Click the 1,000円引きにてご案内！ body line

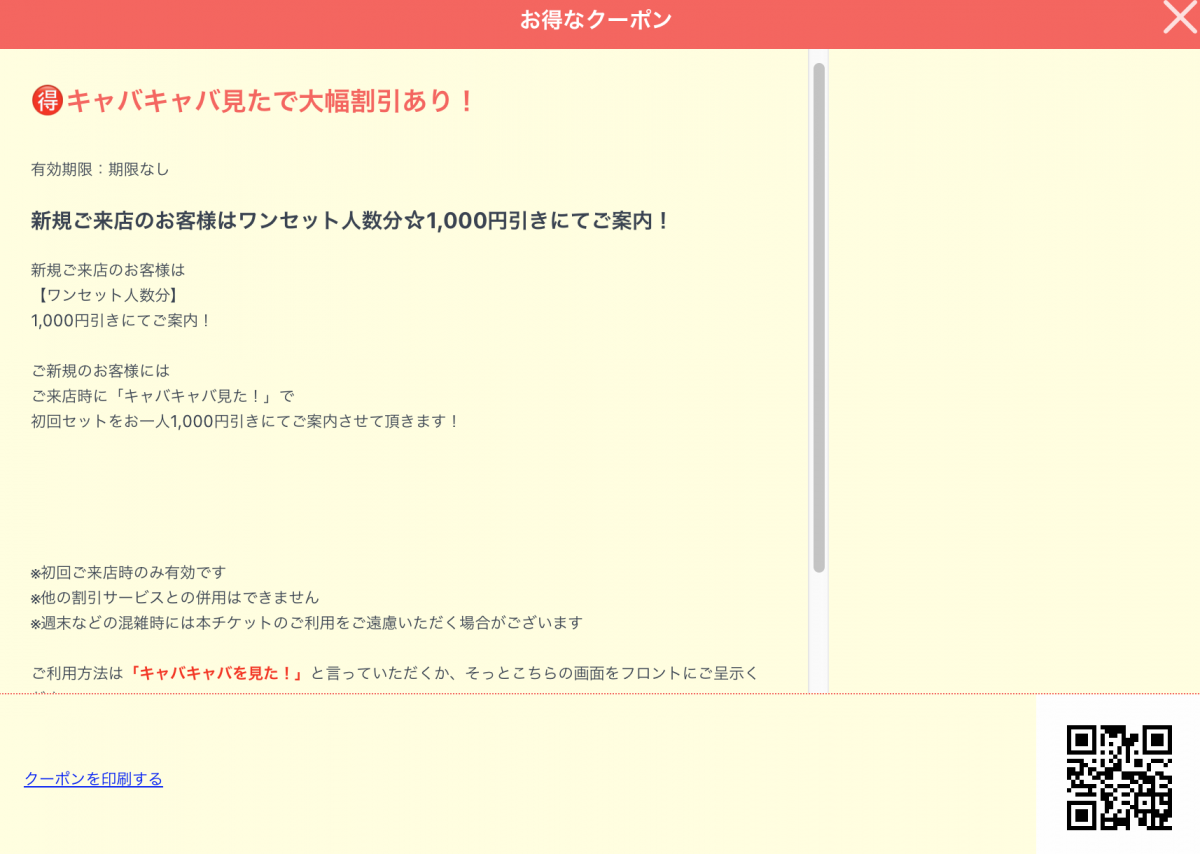tap(121, 320)
